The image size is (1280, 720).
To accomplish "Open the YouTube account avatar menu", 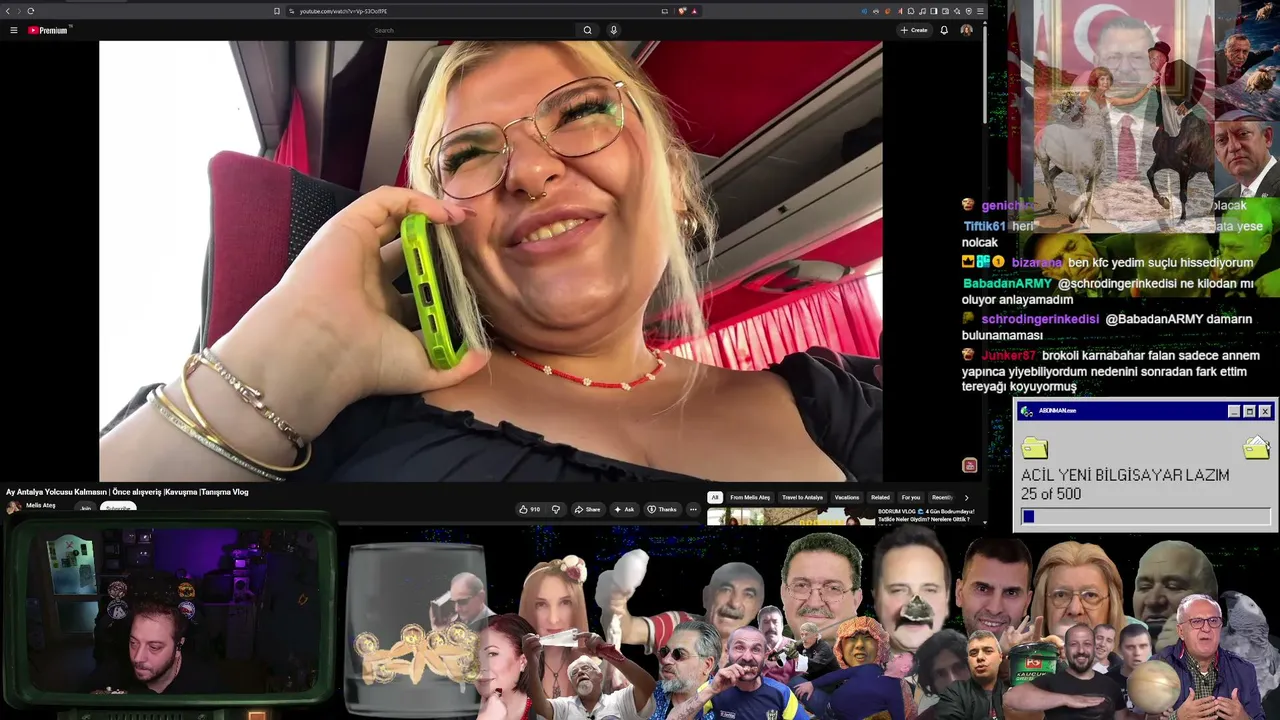I will (966, 30).
